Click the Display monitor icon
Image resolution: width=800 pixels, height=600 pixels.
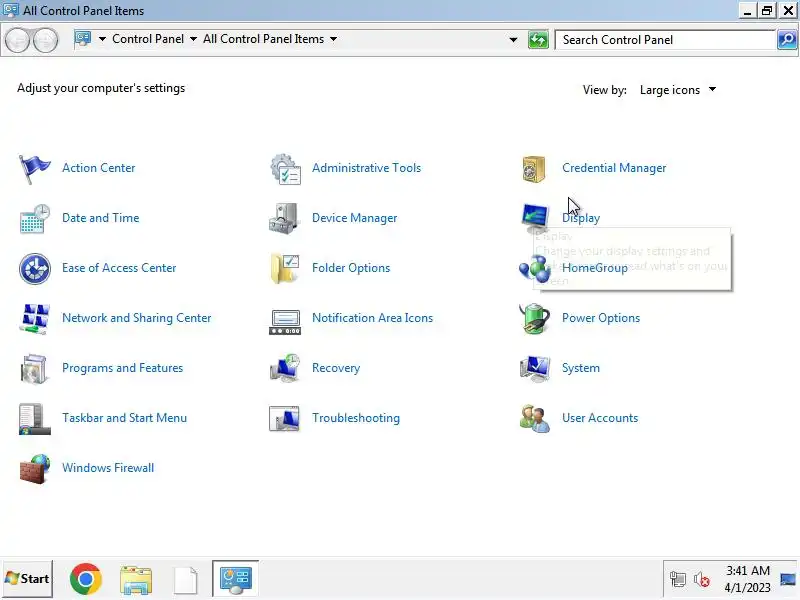click(x=534, y=218)
